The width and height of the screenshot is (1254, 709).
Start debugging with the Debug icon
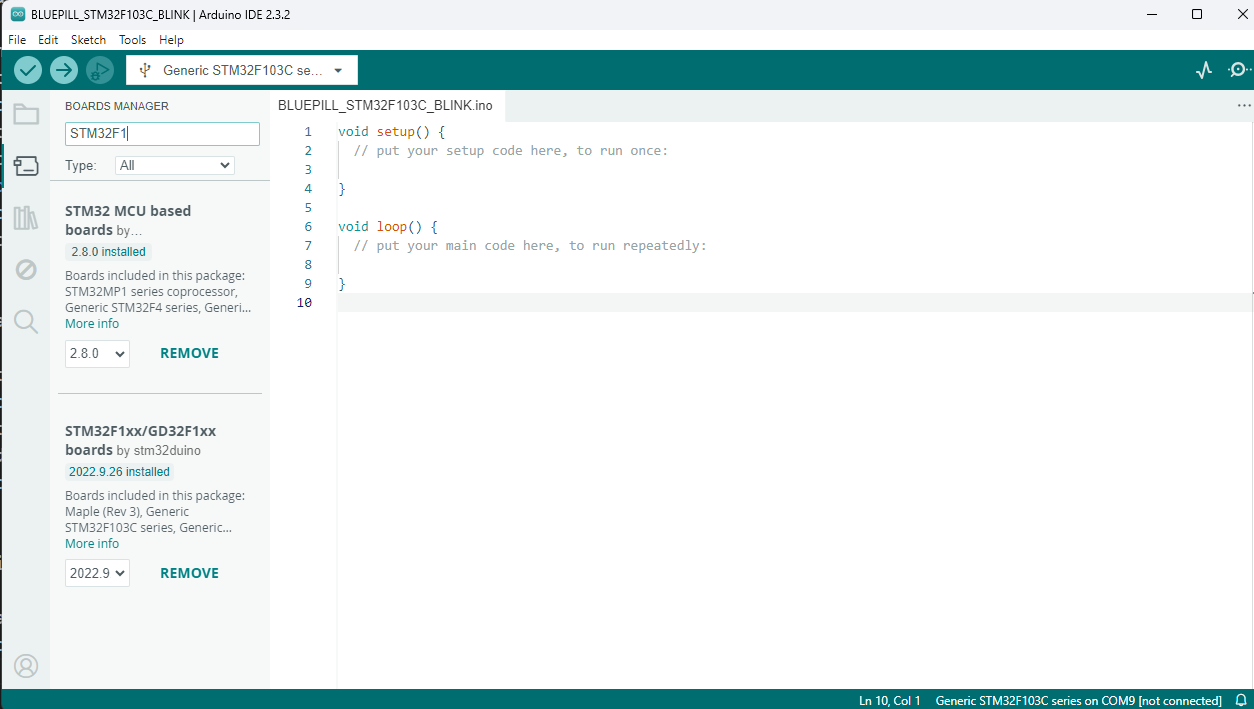tap(100, 70)
